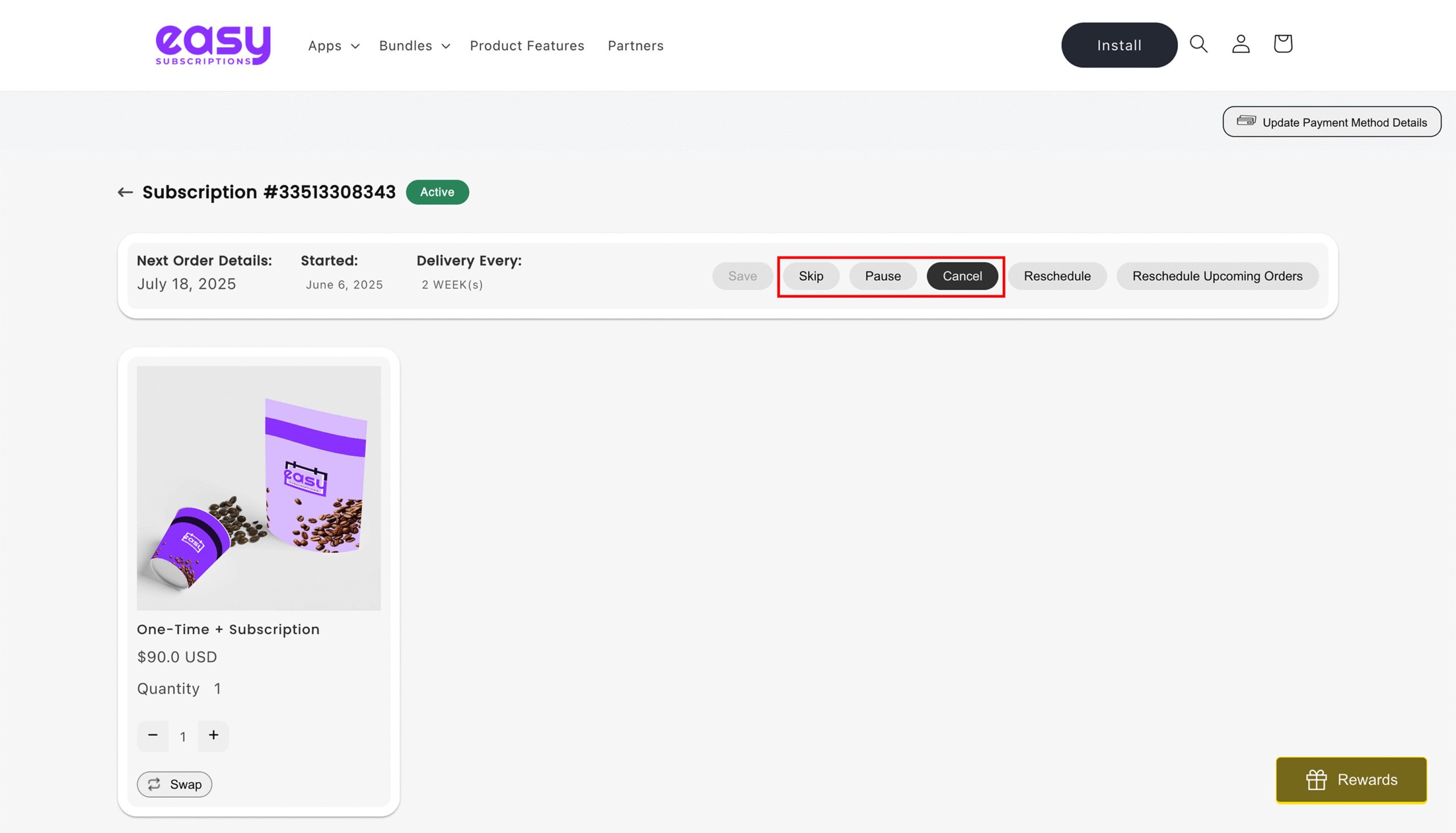Image resolution: width=1456 pixels, height=833 pixels.
Task: Open the Partners menu item
Action: (x=635, y=46)
